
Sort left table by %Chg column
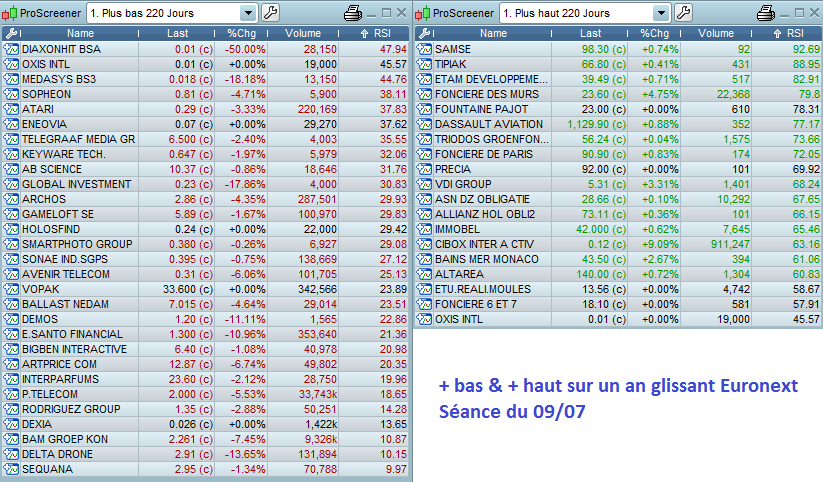pyautogui.click(x=241, y=34)
